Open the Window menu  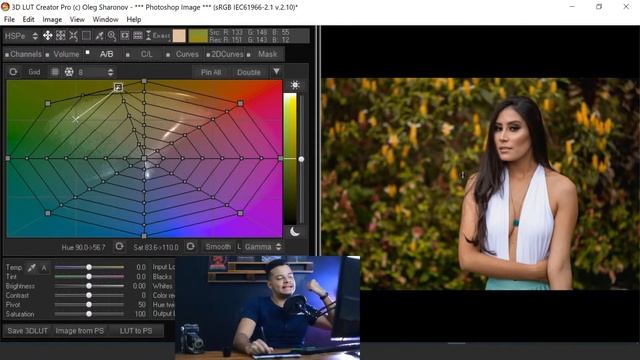(x=105, y=19)
